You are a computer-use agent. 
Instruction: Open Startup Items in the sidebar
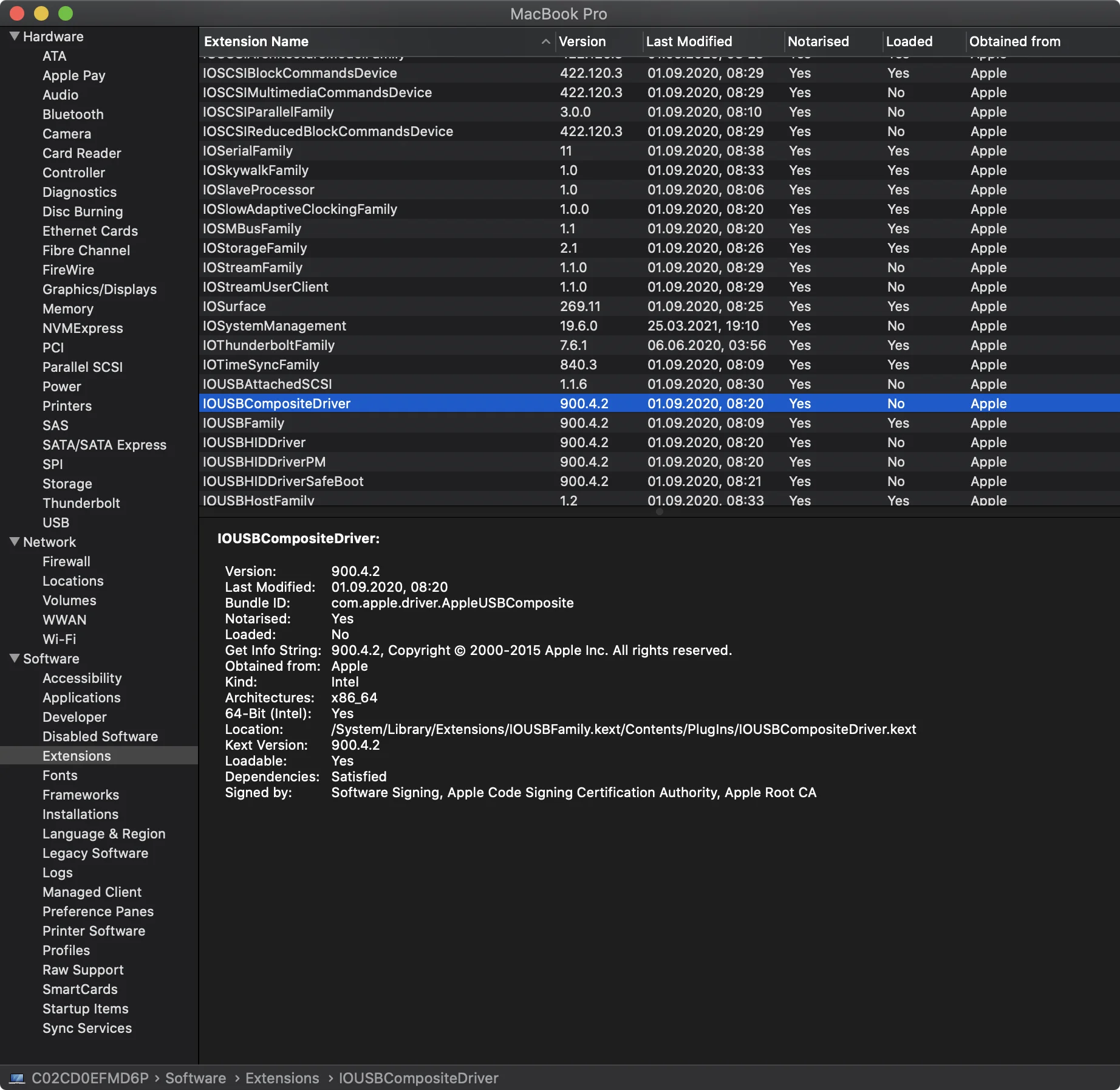coord(86,1009)
